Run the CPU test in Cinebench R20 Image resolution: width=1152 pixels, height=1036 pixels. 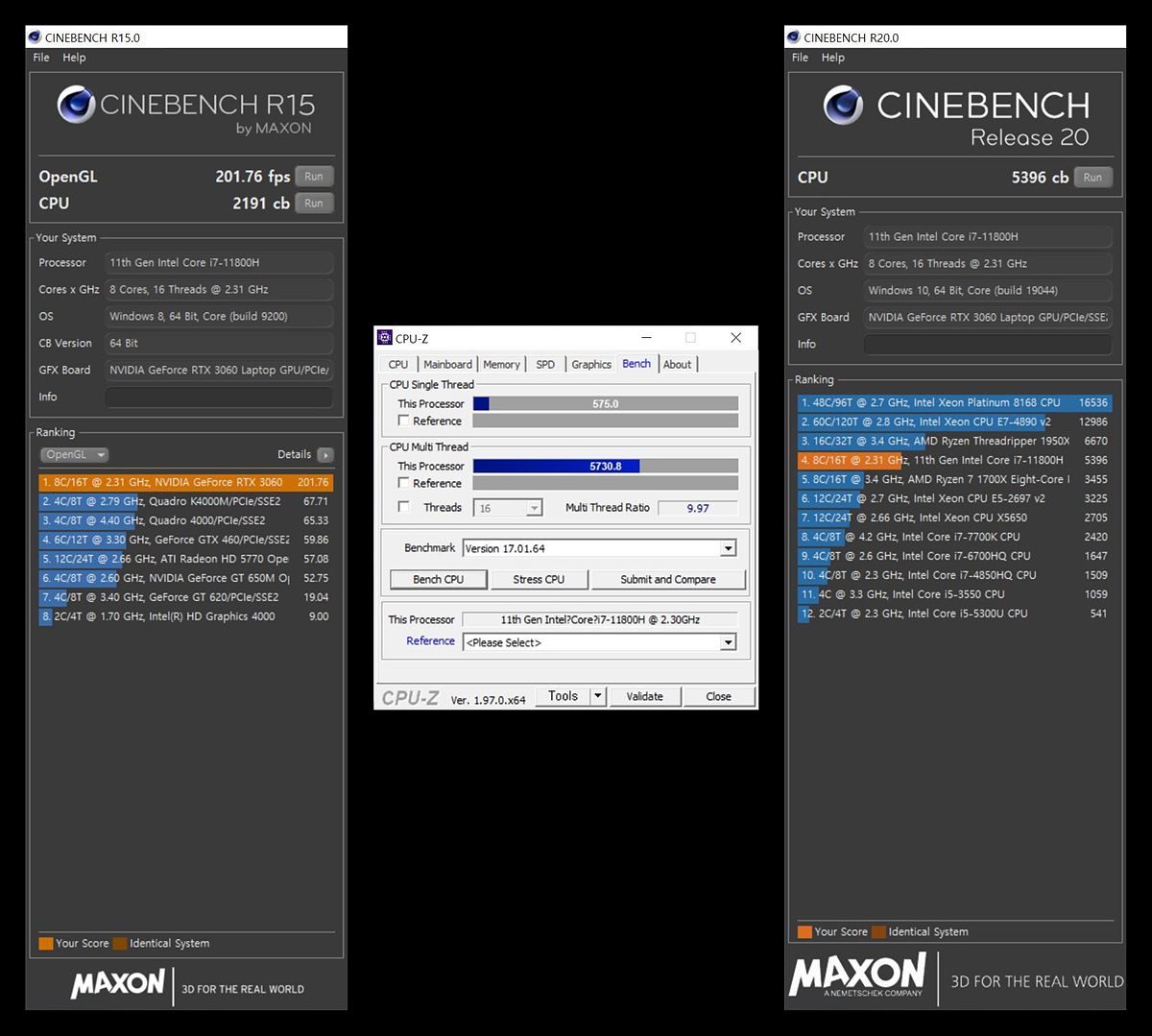point(1092,178)
